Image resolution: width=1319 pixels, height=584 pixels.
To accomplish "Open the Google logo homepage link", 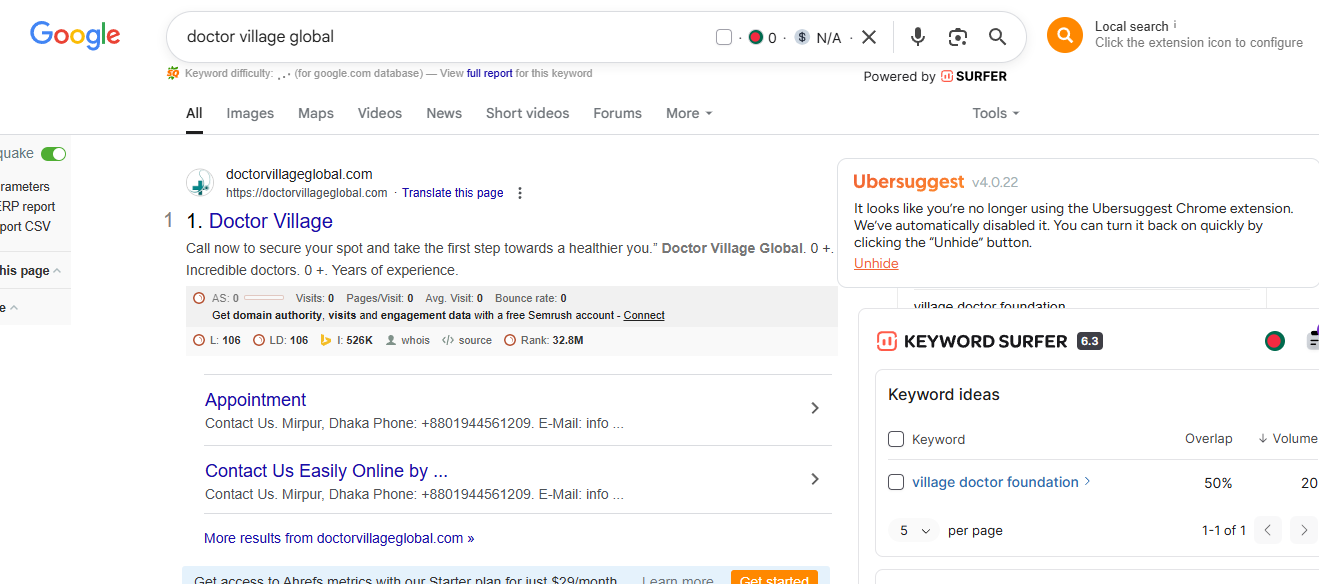I will tap(75, 36).
